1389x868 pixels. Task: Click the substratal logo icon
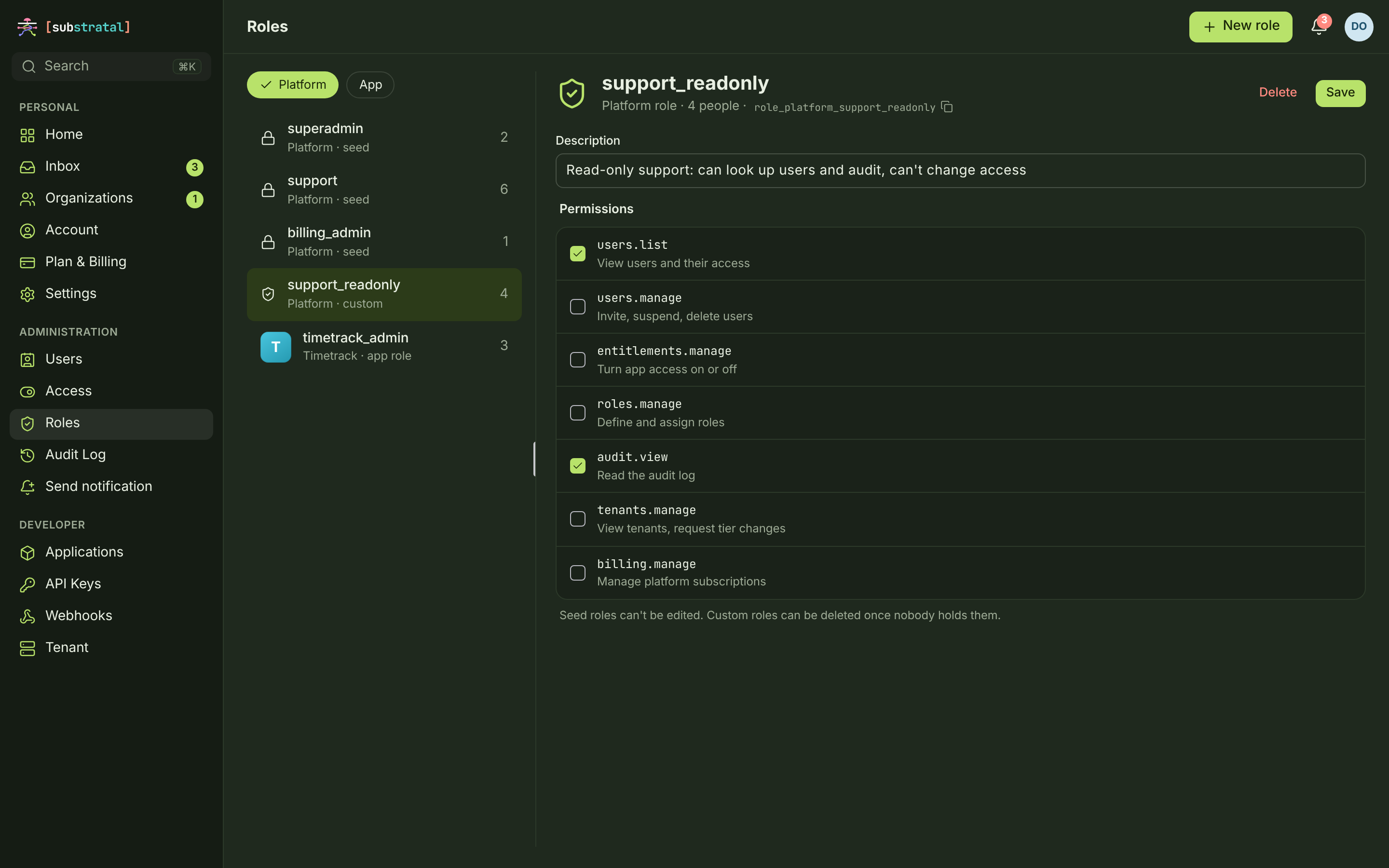pyautogui.click(x=27, y=27)
